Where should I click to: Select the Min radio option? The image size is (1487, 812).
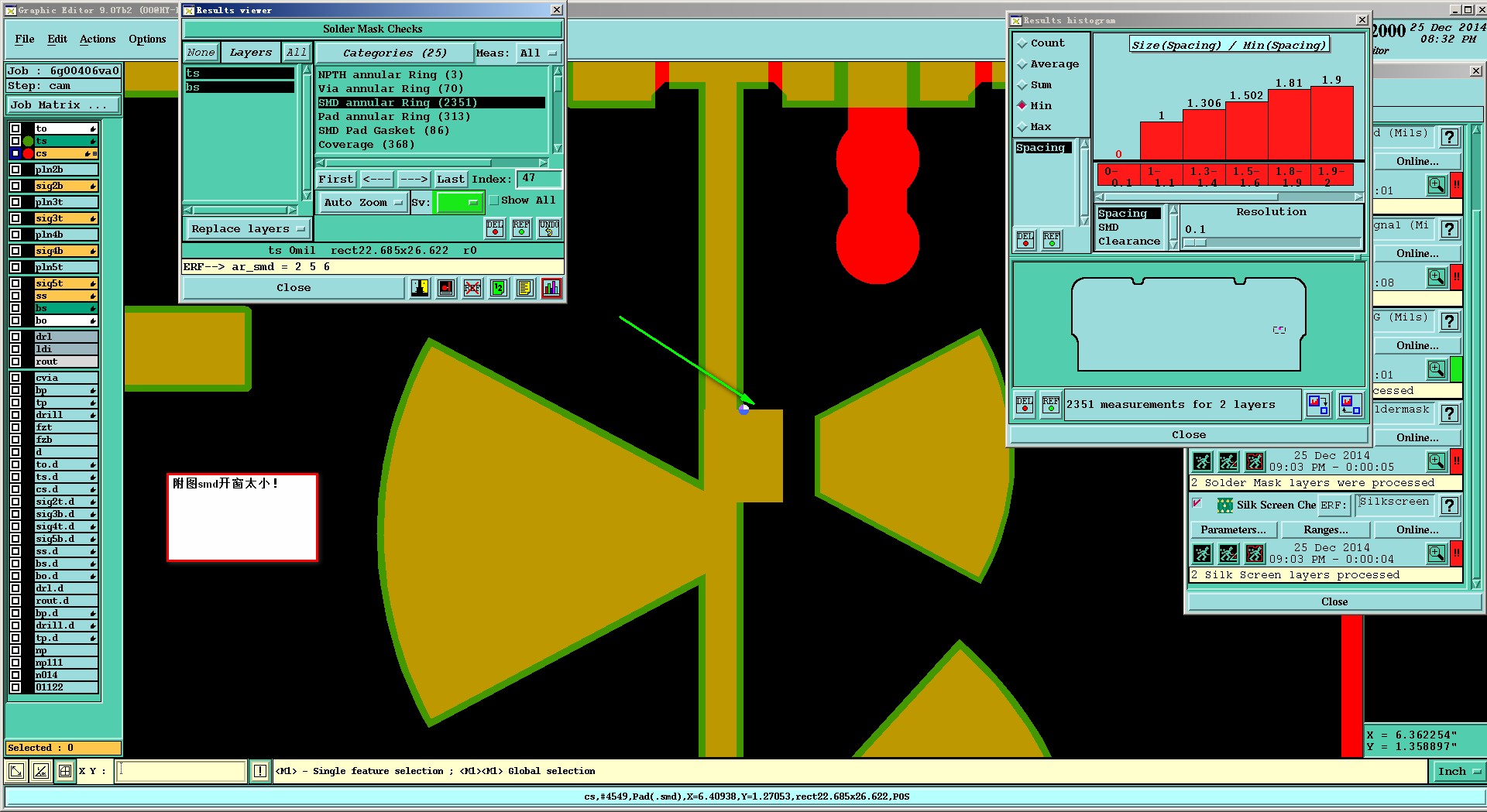click(1022, 106)
